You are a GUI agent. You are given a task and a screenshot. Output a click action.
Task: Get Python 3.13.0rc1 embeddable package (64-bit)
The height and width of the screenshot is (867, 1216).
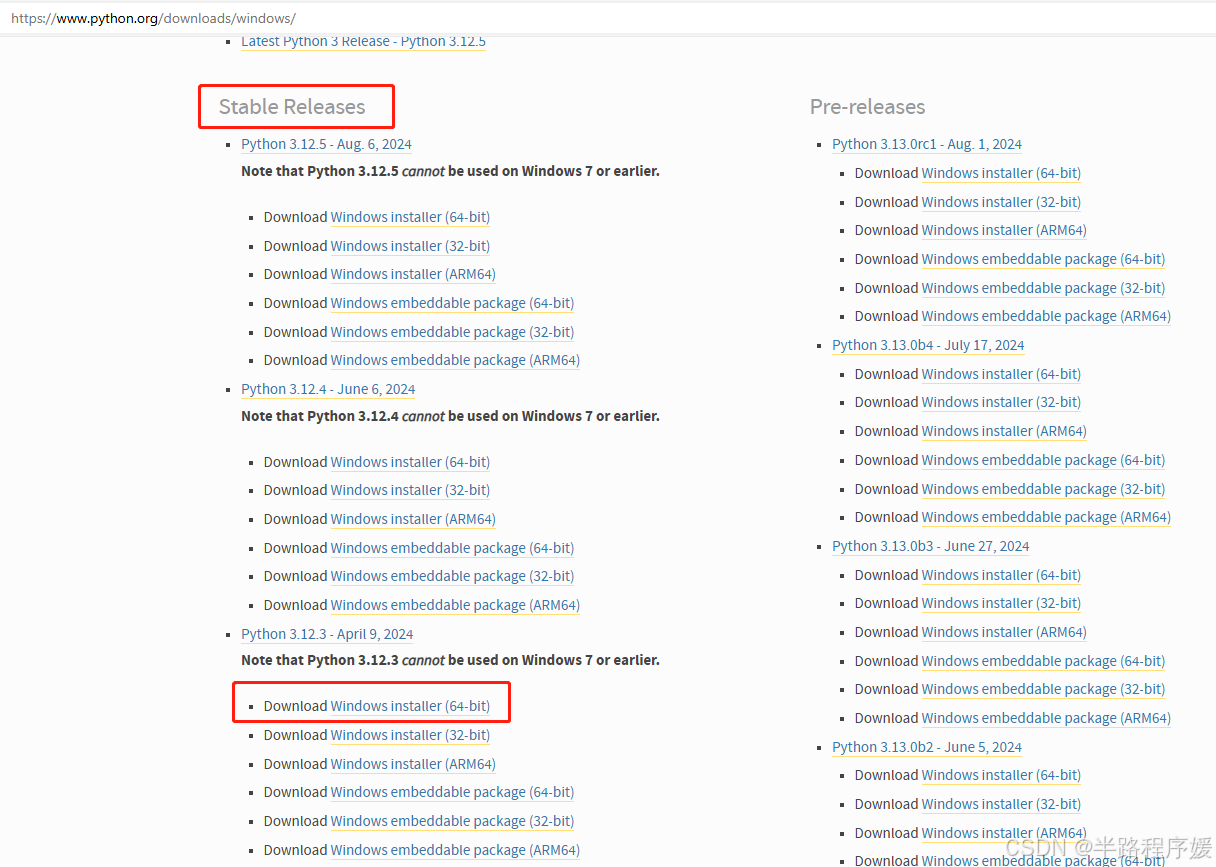[x=1043, y=259]
